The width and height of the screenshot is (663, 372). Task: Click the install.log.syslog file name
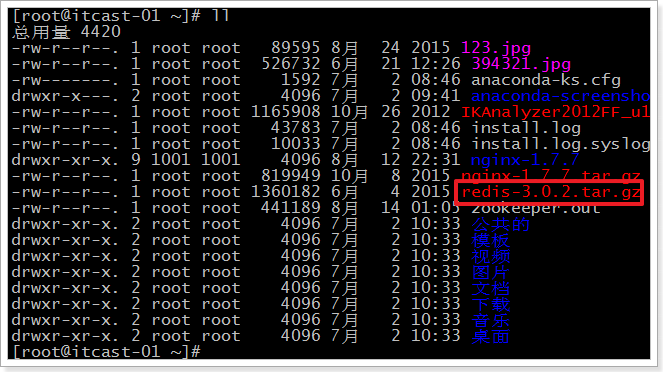560,144
